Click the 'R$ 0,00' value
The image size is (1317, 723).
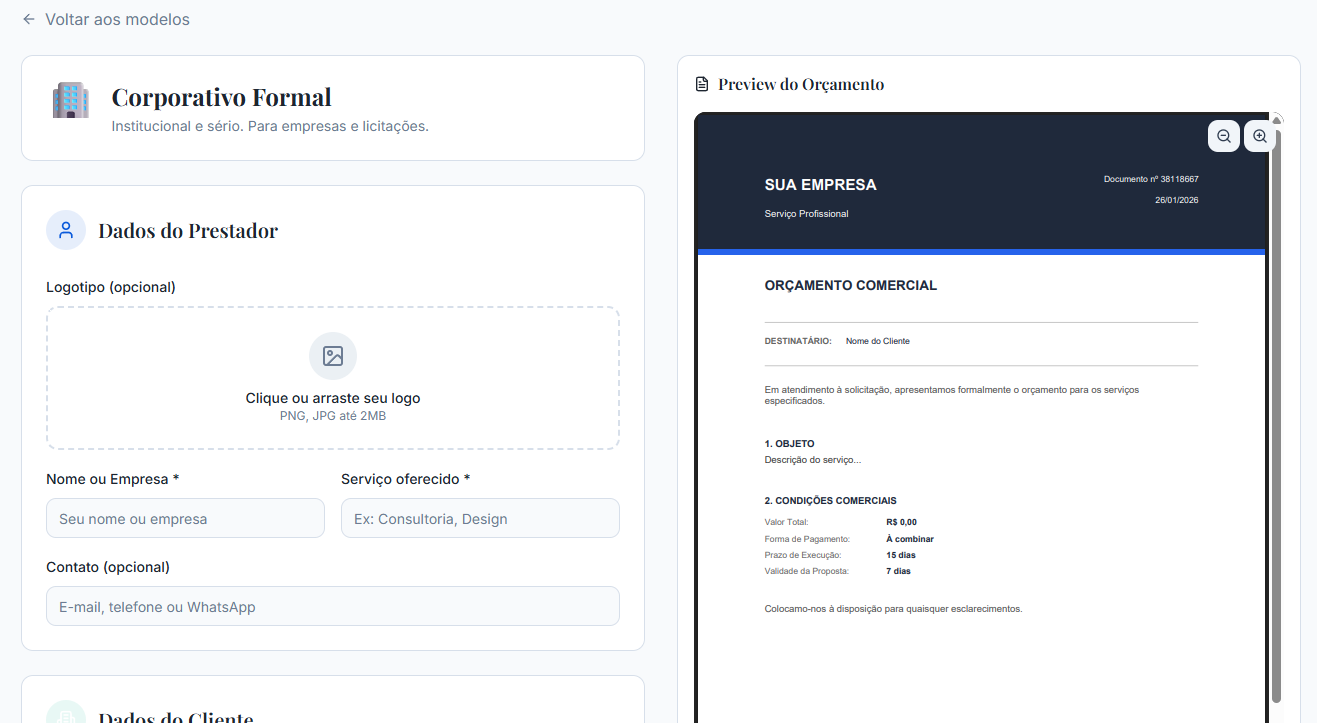pos(902,522)
